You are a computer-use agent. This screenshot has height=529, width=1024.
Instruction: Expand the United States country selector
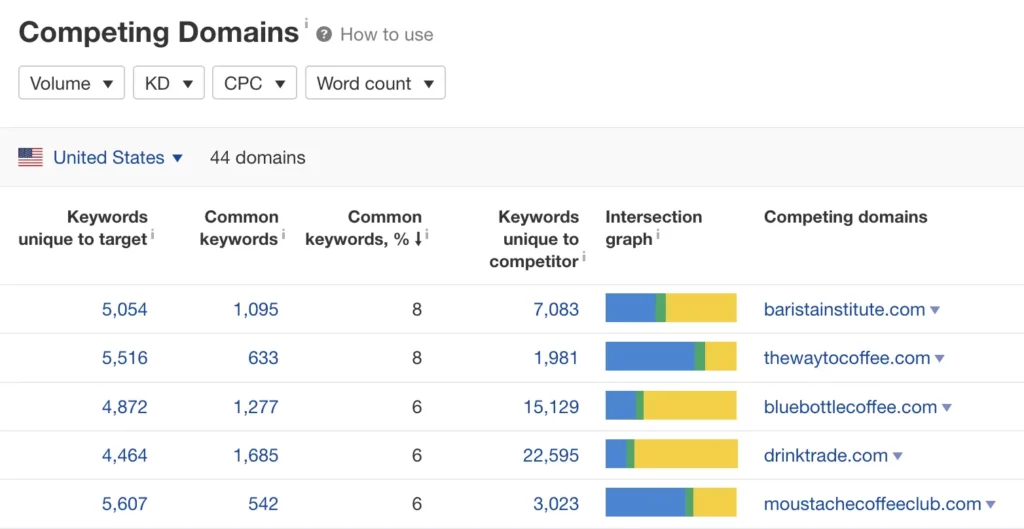(x=118, y=157)
